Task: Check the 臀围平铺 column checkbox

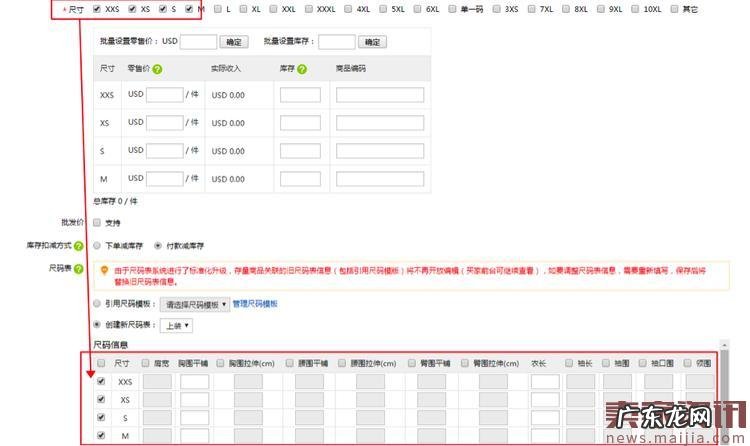Action: pos(411,363)
